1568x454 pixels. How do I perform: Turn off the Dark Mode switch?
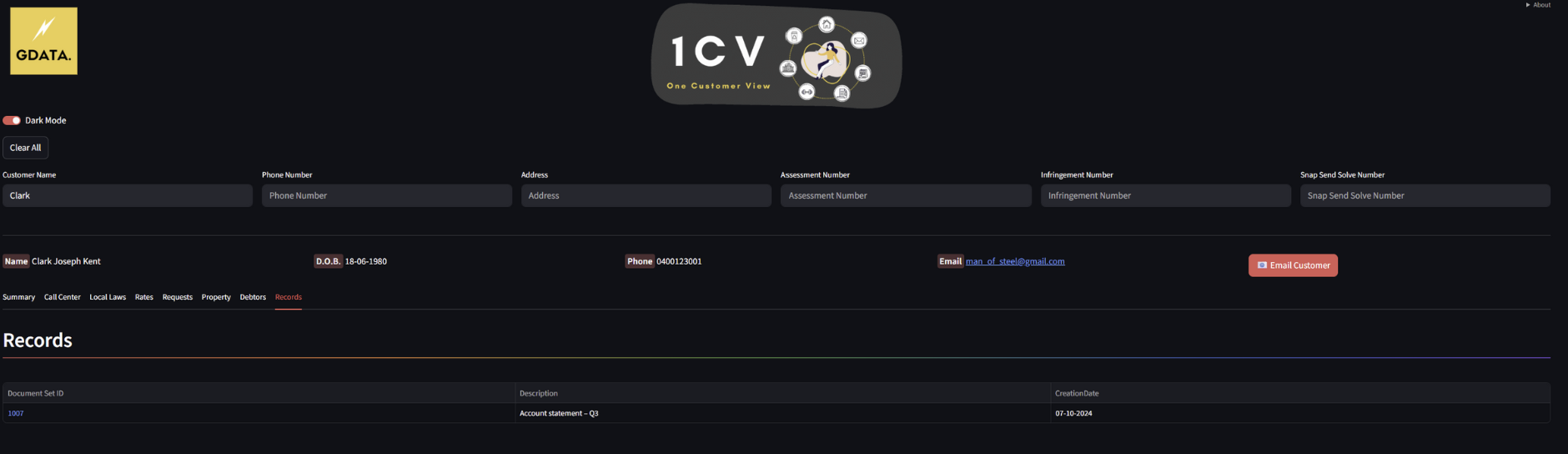point(12,120)
